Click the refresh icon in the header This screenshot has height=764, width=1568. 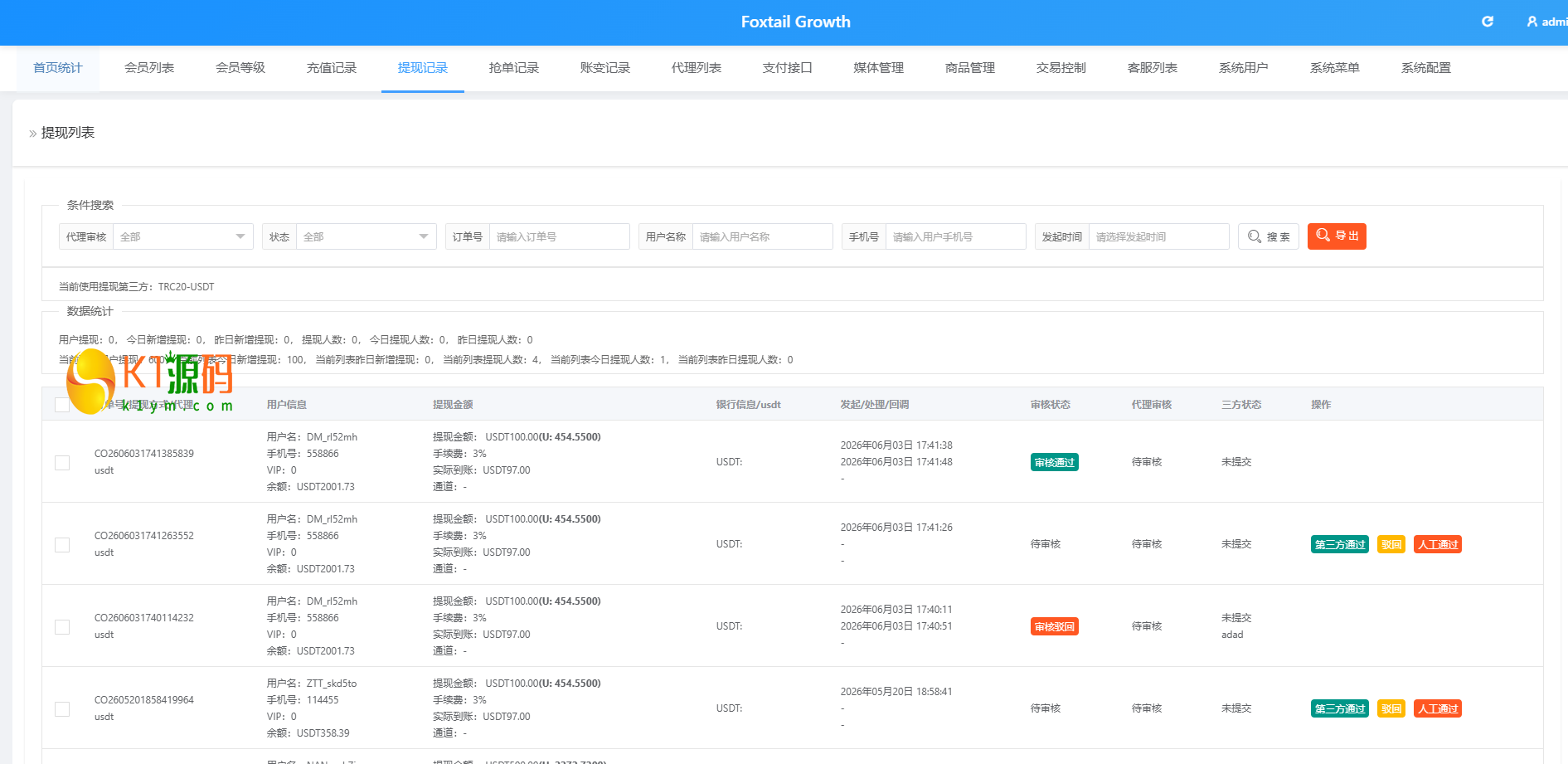tap(1488, 22)
